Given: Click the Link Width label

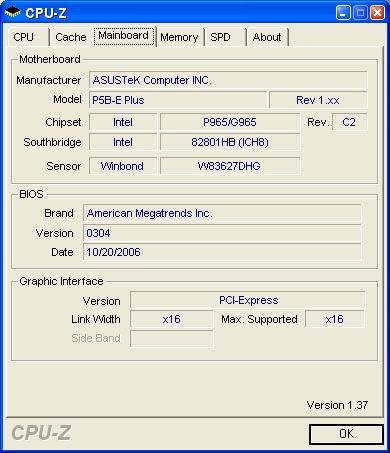Looking at the screenshot, I should pos(96,319).
